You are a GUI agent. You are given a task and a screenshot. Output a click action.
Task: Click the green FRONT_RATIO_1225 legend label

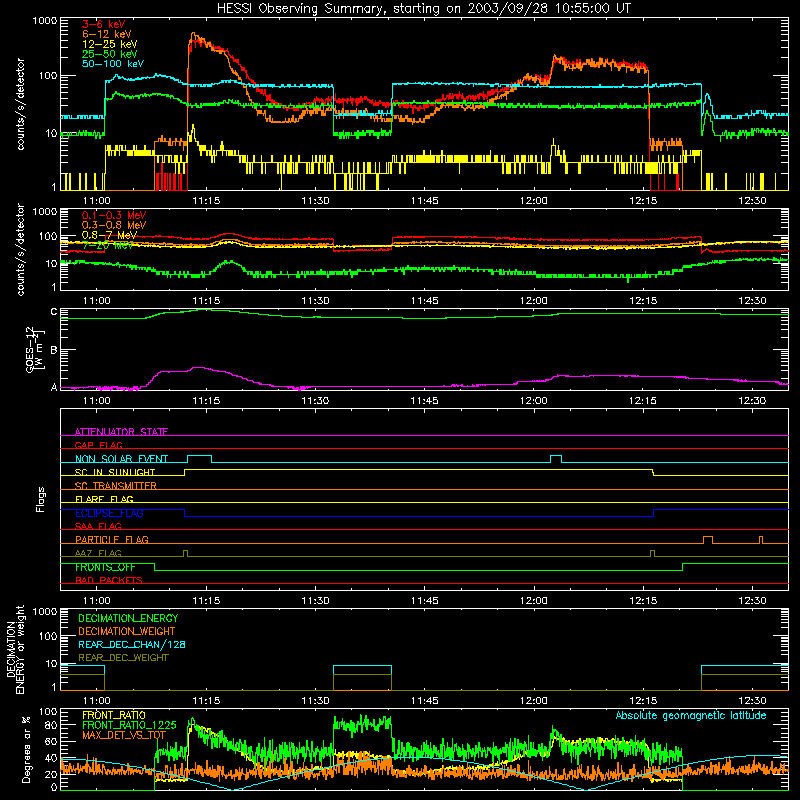click(129, 725)
